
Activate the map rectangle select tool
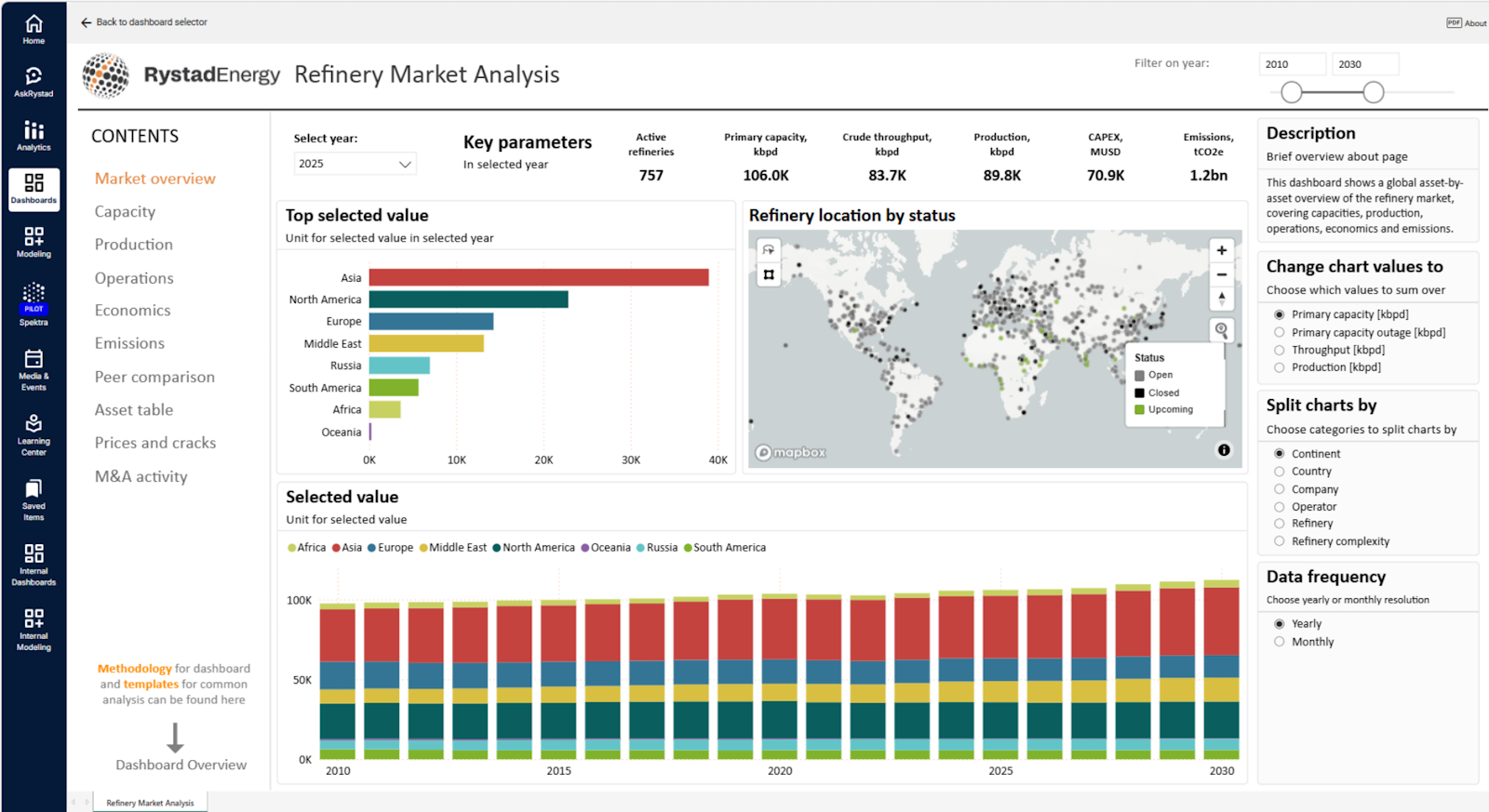pyautogui.click(x=769, y=274)
